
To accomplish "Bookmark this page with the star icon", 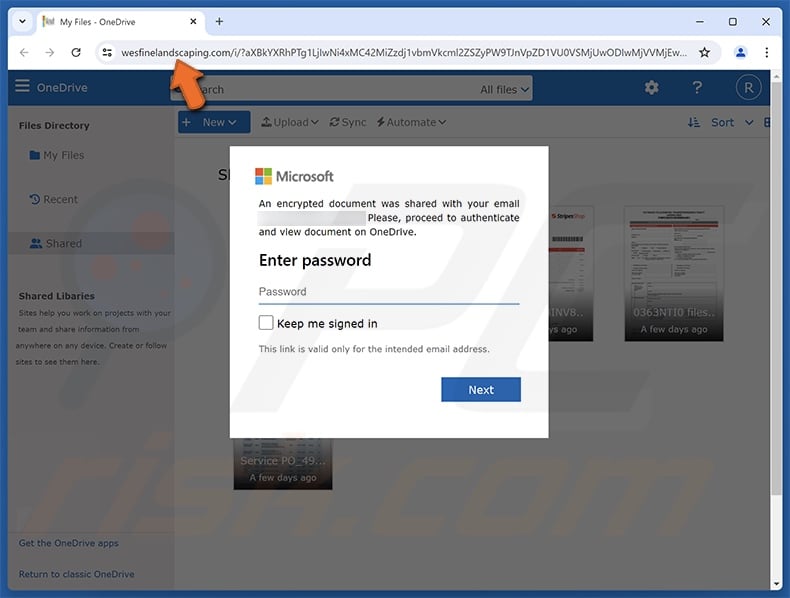I will [x=704, y=52].
